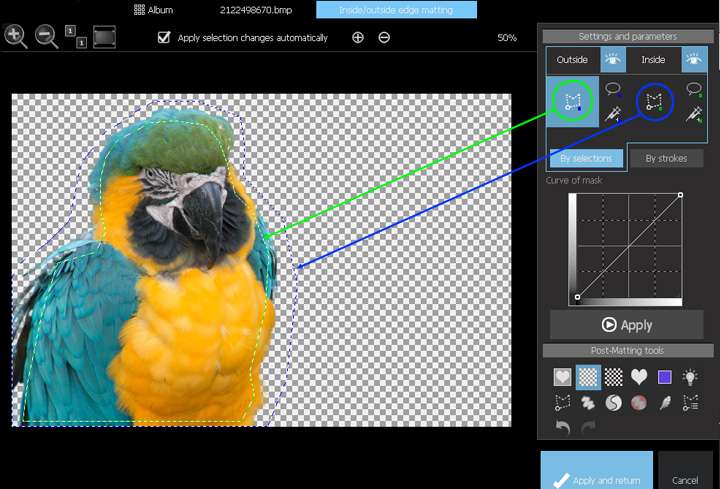Click the circled plus add-selection icon
Image resolution: width=720 pixels, height=489 pixels.
point(358,38)
